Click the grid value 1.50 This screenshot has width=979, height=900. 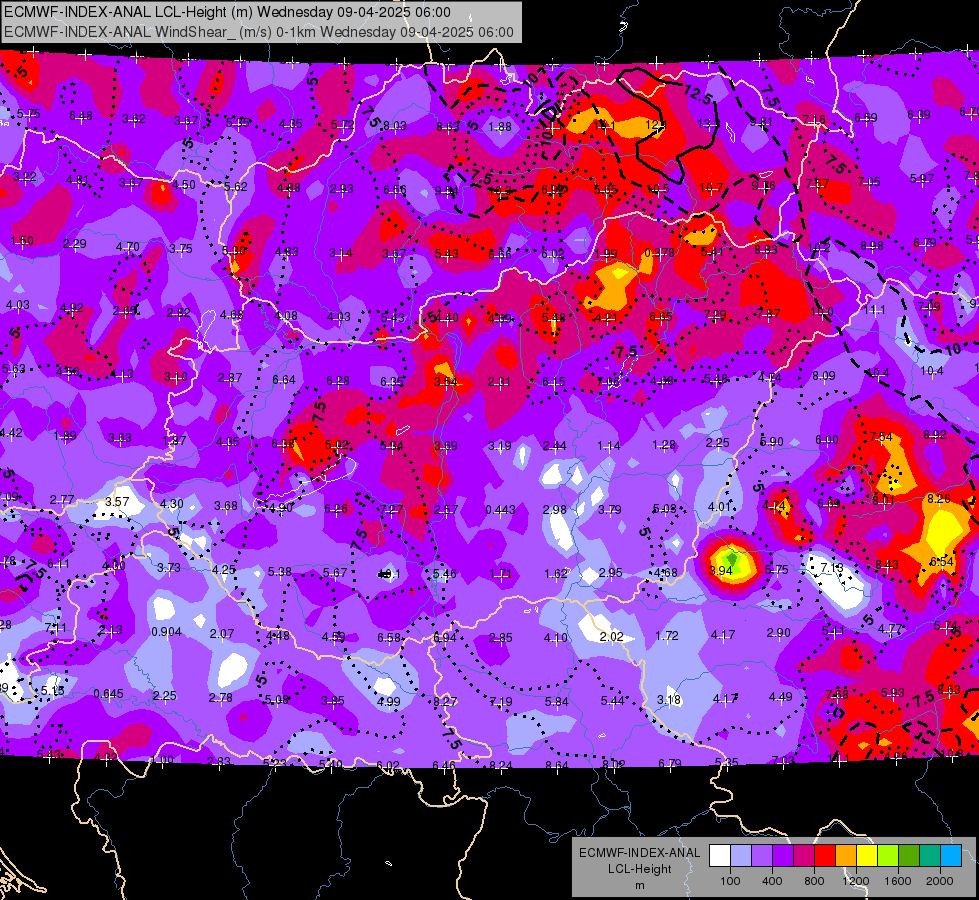click(22, 240)
